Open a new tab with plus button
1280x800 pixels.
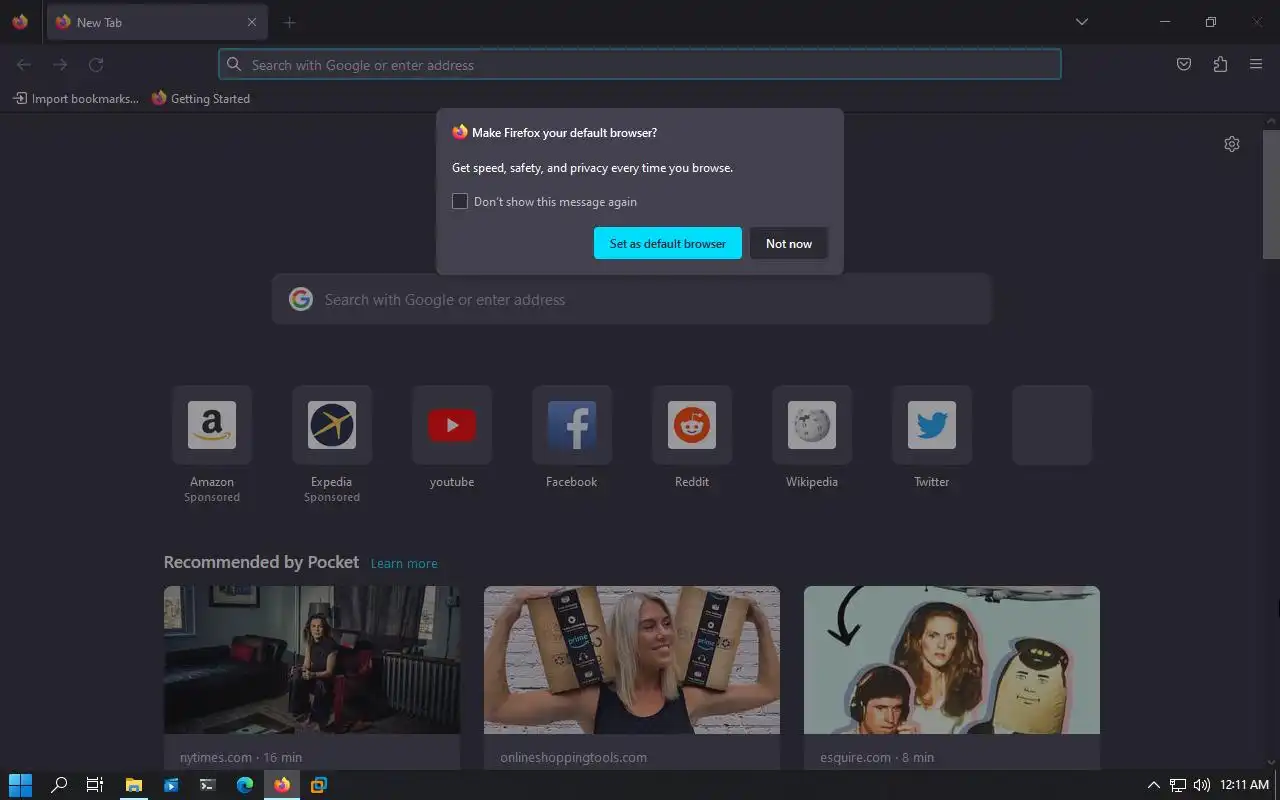[x=290, y=22]
